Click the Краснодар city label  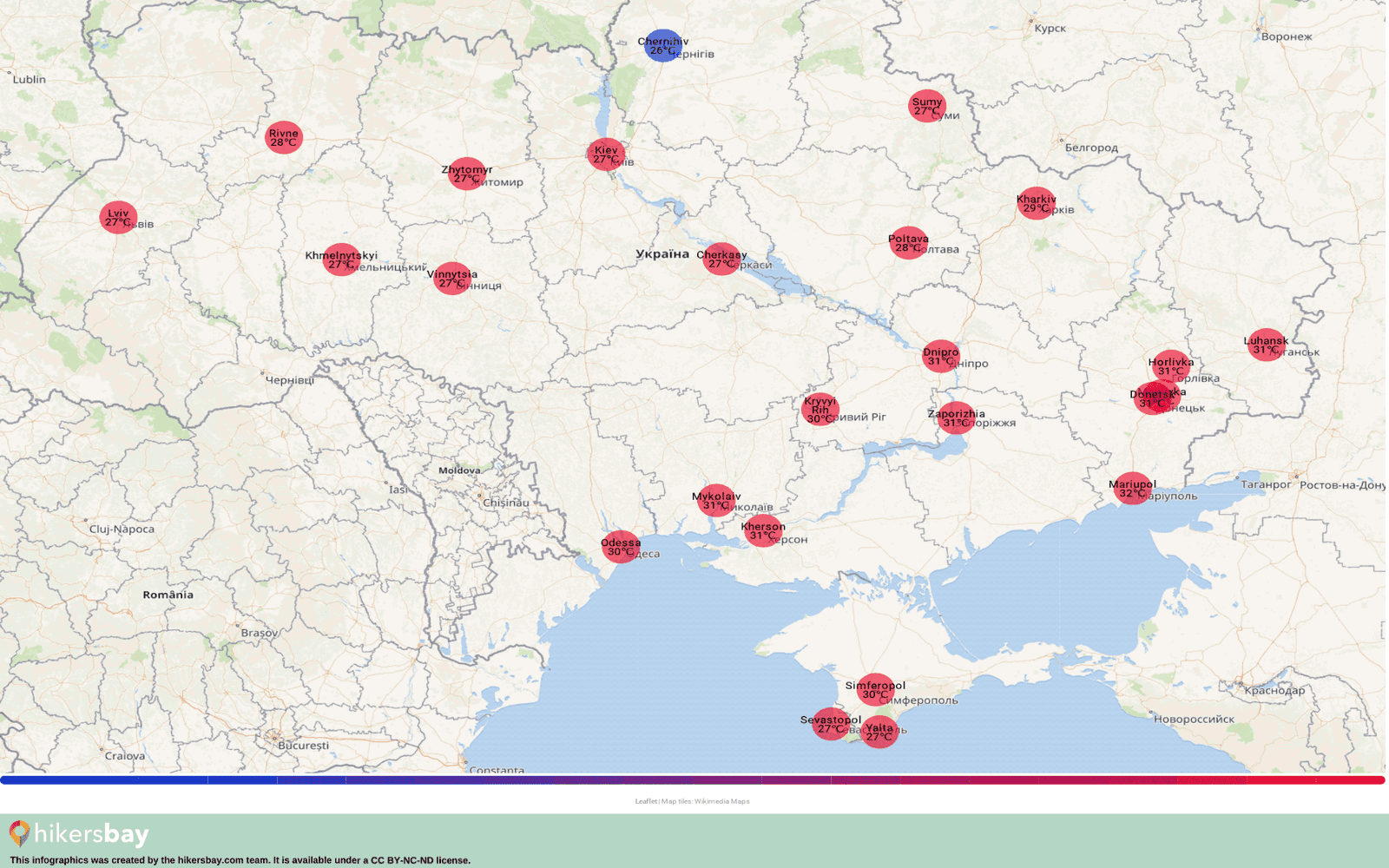(1274, 691)
